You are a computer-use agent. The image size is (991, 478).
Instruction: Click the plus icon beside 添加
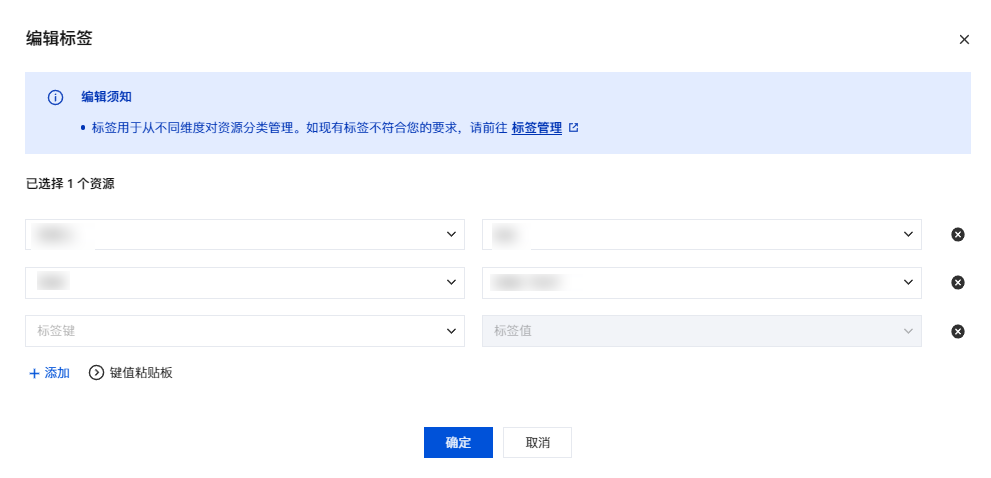[x=34, y=373]
